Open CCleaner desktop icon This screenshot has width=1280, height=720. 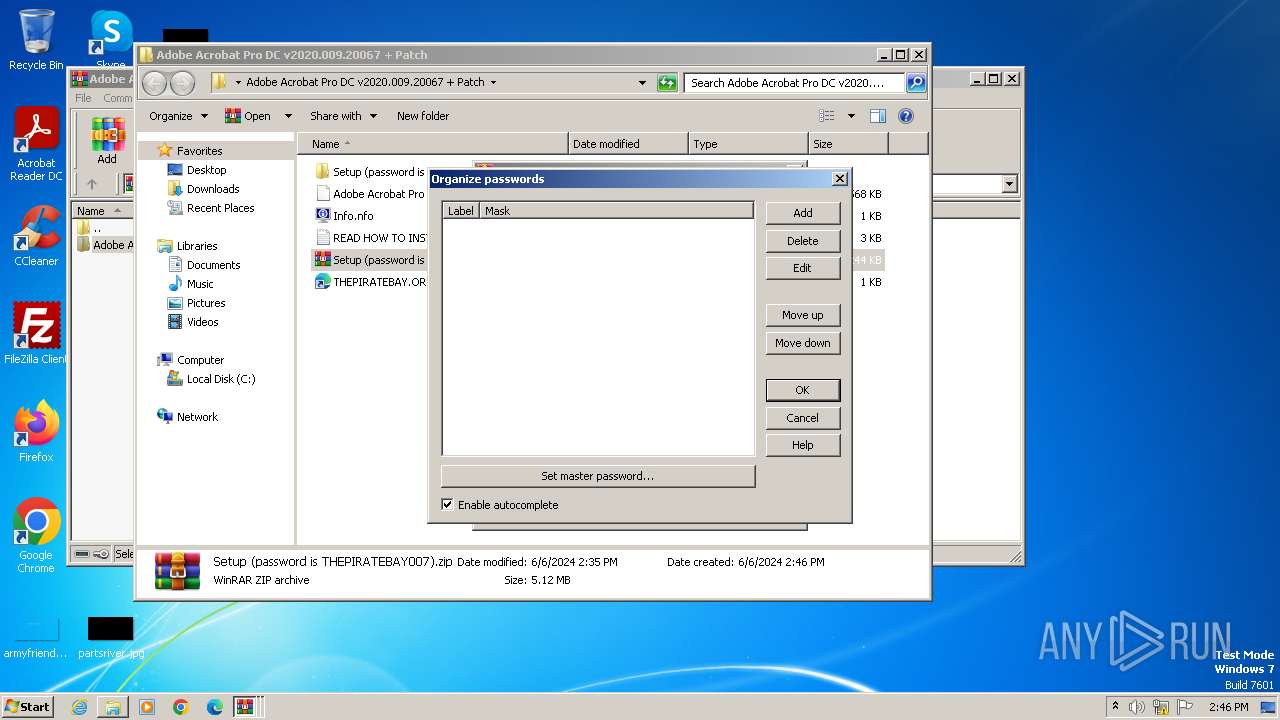[36, 236]
